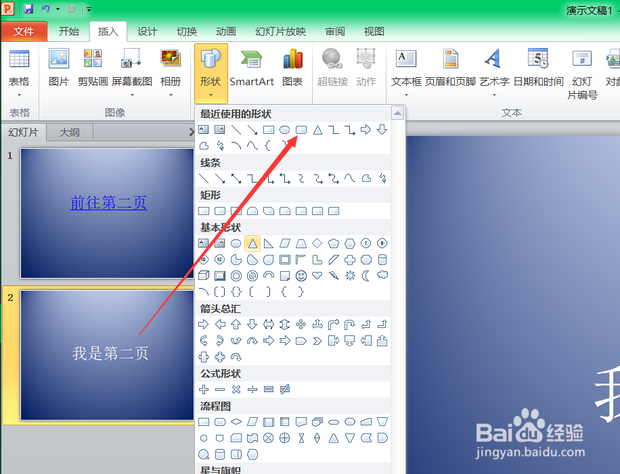The image size is (620, 474).
Task: Choose the up arrow in 箭头总汇
Action: tap(236, 325)
